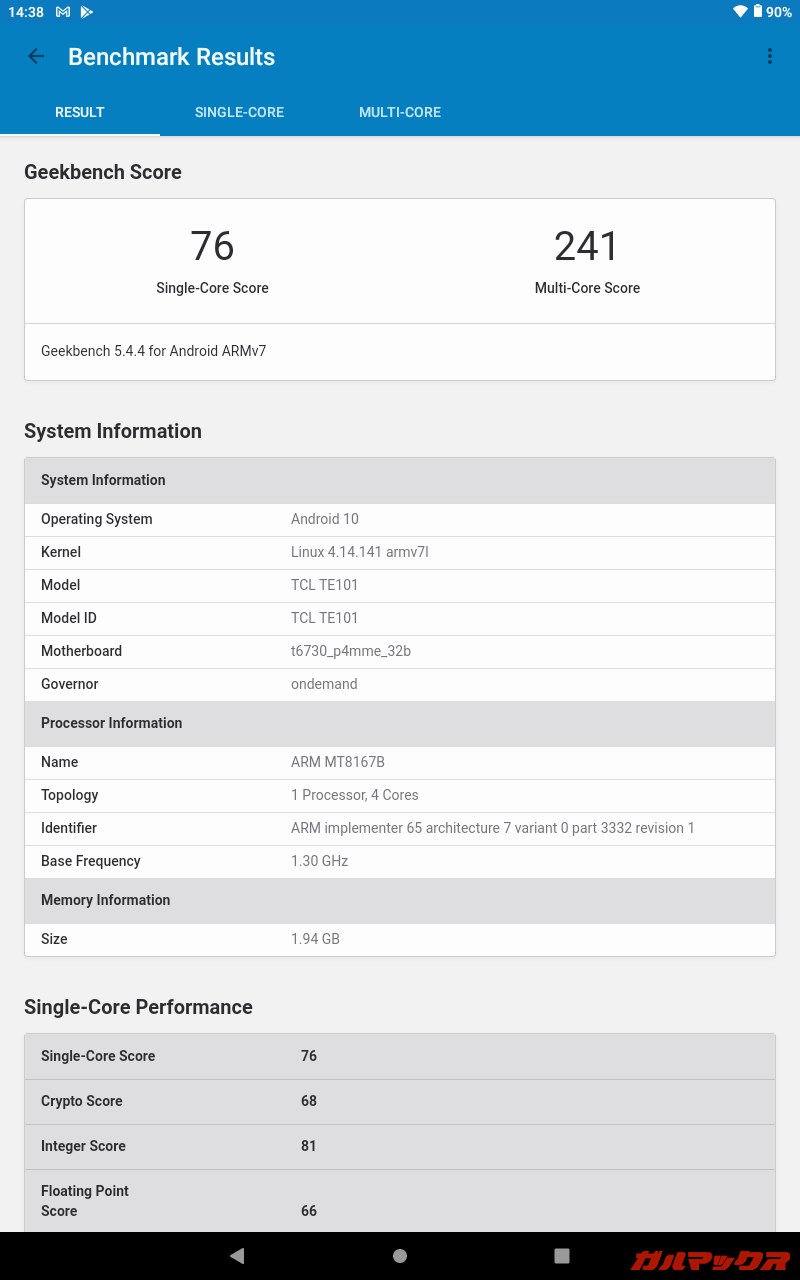Tap the Google Play notification icon
Viewport: 800px width, 1280px height.
(86, 12)
